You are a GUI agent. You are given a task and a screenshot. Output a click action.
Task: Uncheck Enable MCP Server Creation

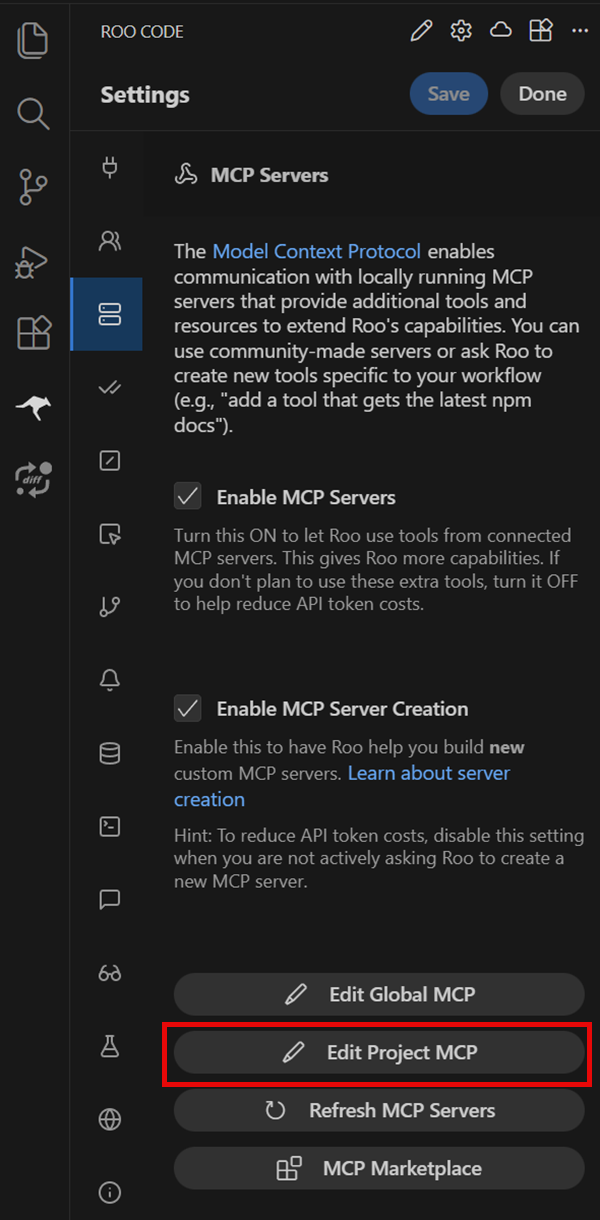[187, 709]
